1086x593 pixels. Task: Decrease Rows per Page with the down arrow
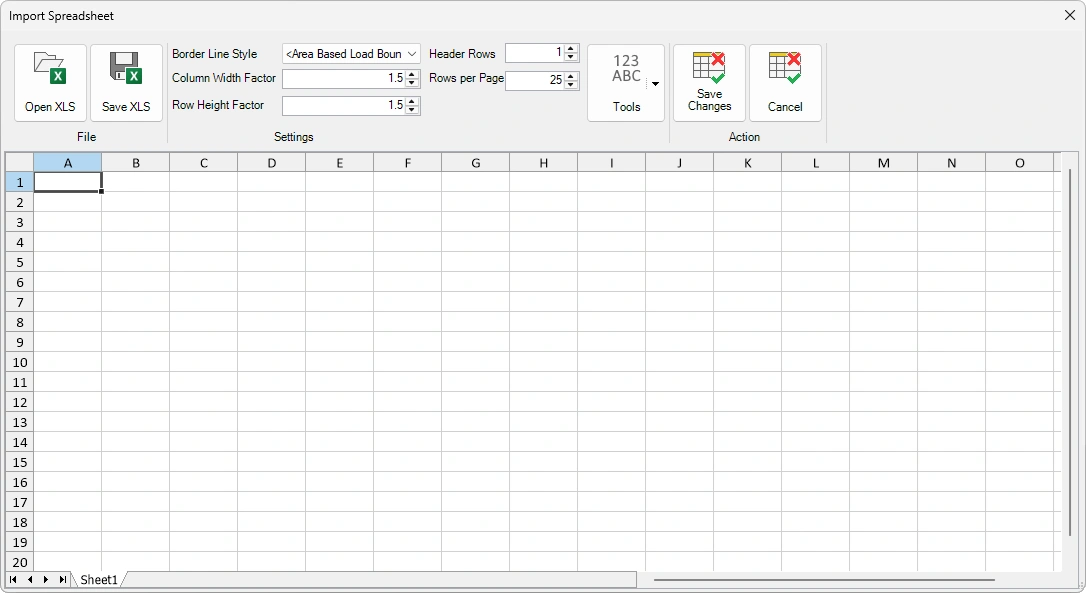point(570,86)
